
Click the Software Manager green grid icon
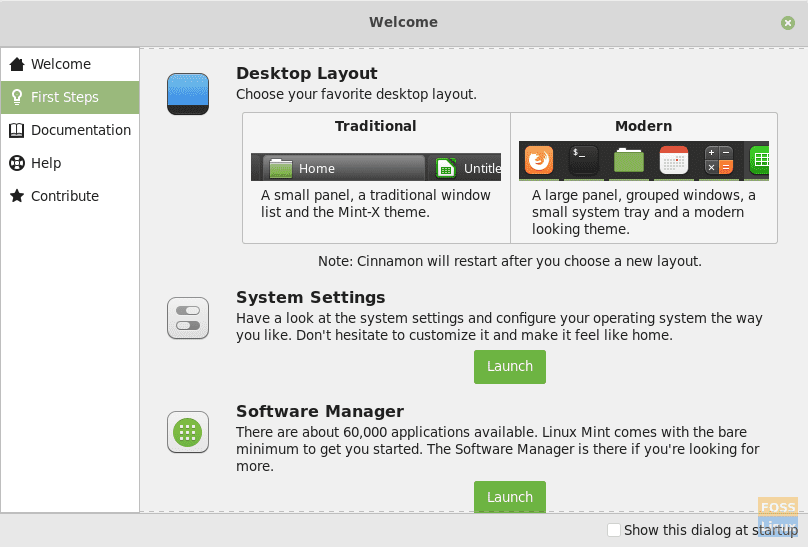tap(188, 432)
